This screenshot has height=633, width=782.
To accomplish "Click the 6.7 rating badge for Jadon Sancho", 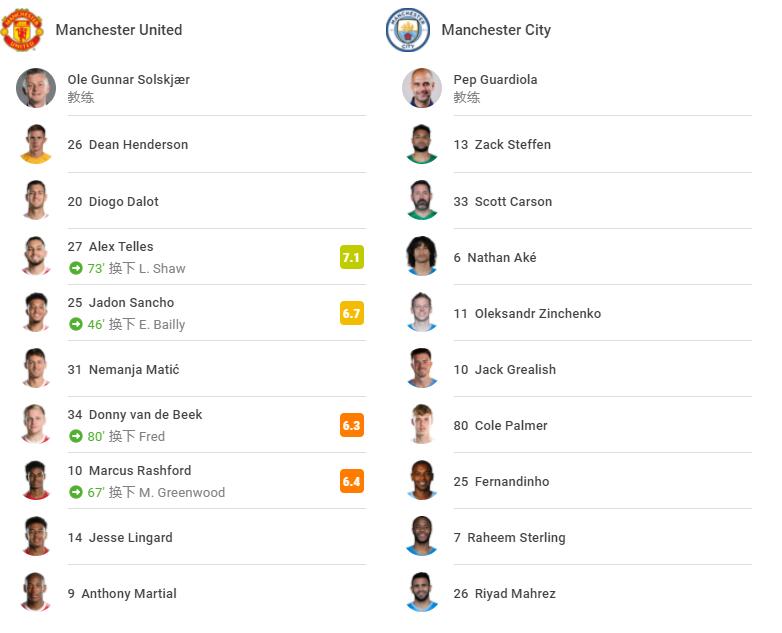I will (x=352, y=313).
